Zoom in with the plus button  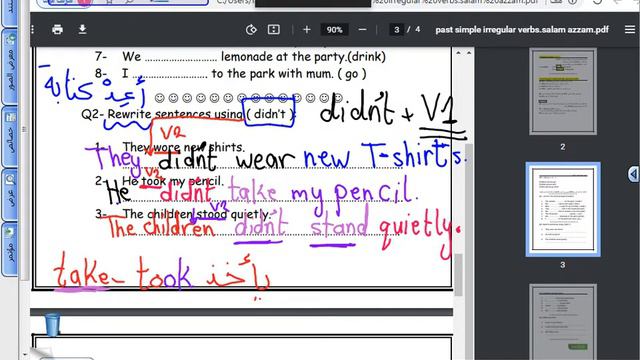pyautogui.click(x=307, y=29)
